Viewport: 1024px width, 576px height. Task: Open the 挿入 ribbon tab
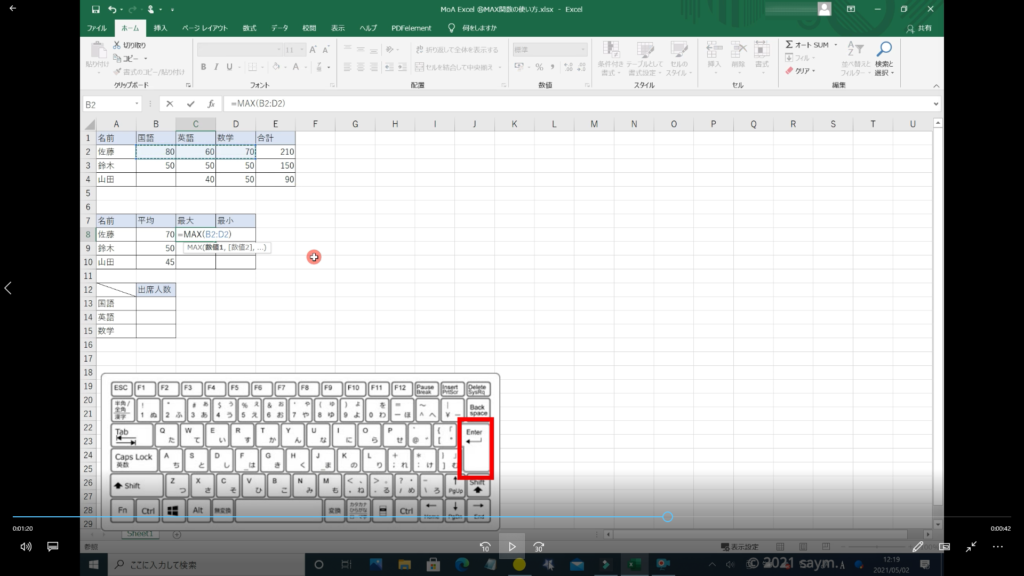tap(160, 28)
